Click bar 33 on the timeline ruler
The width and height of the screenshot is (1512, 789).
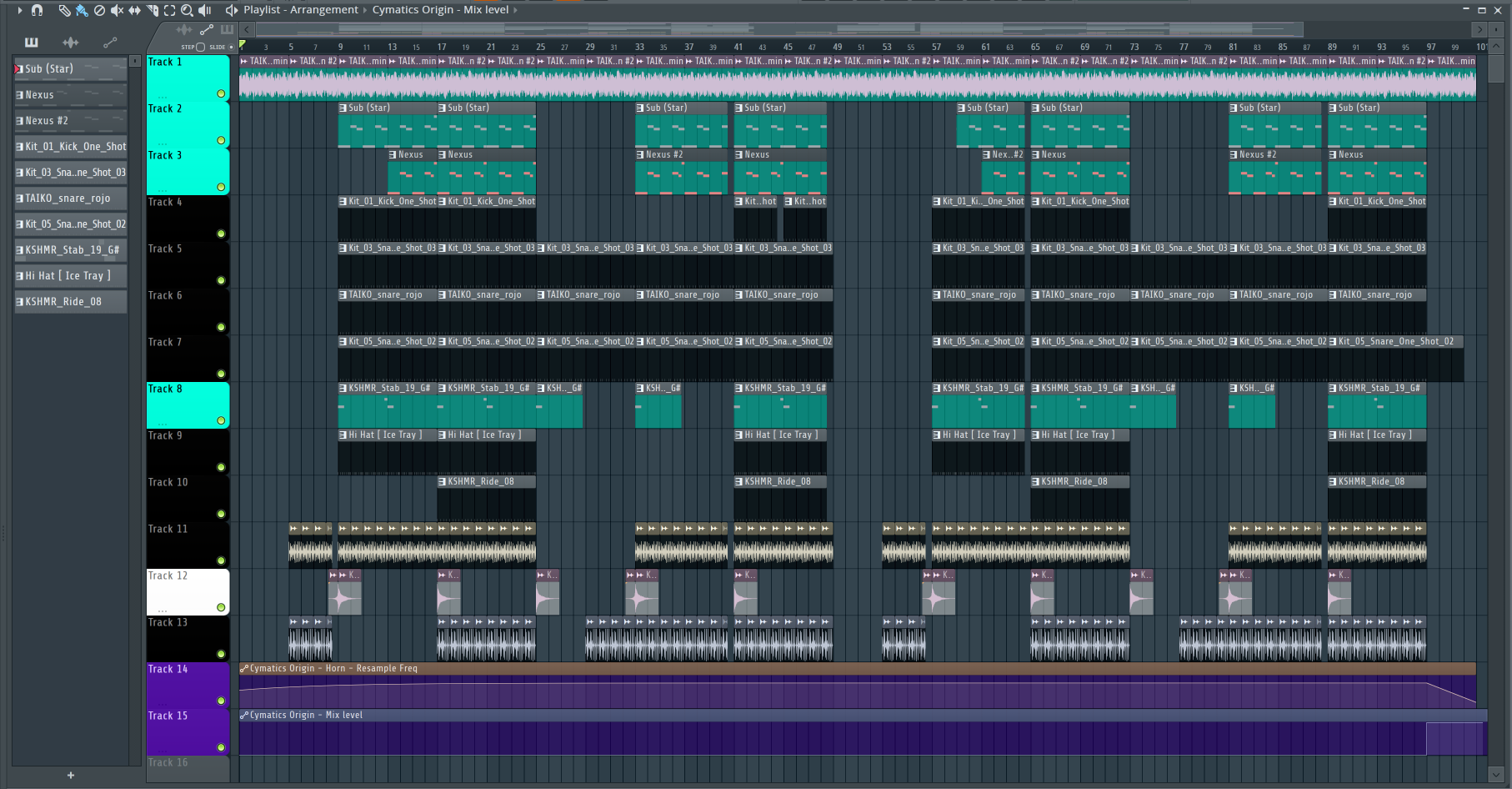coord(639,47)
